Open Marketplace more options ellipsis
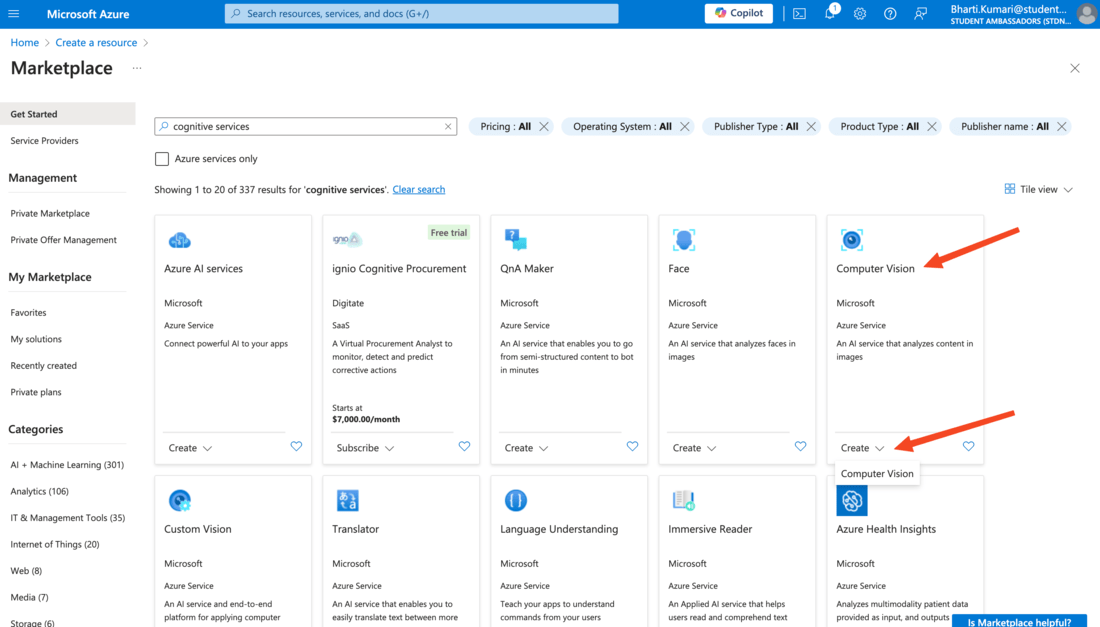 (137, 68)
